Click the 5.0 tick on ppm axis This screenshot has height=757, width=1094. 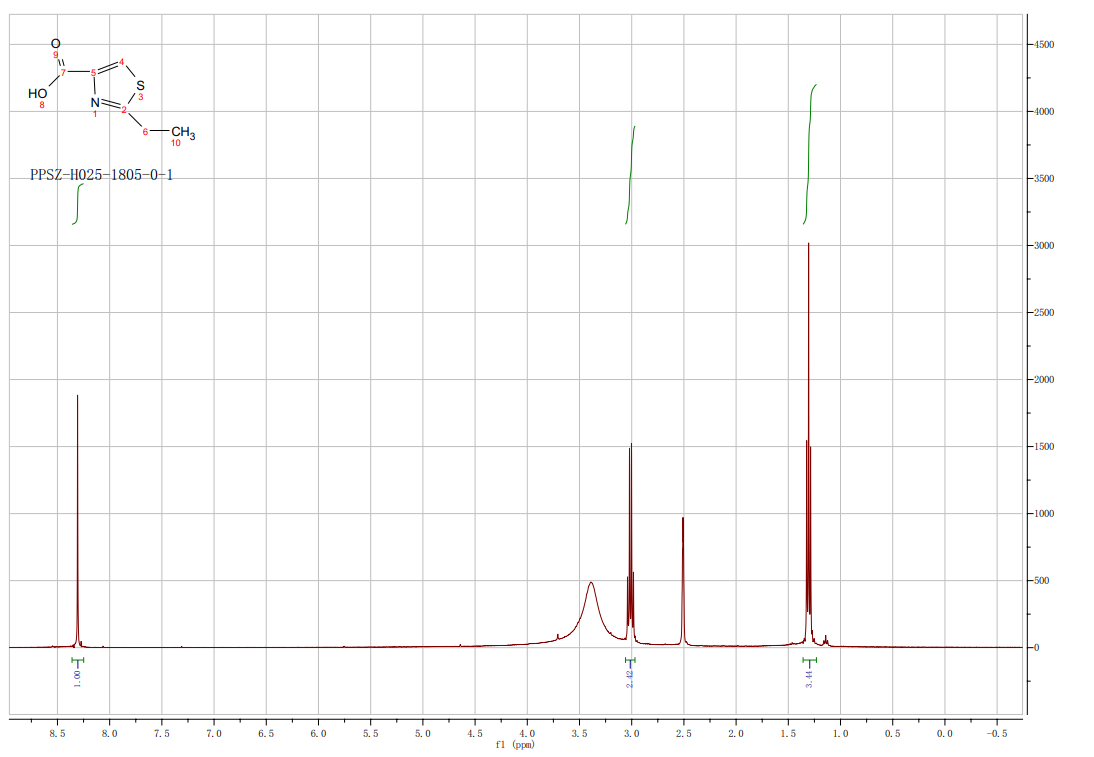(x=422, y=733)
